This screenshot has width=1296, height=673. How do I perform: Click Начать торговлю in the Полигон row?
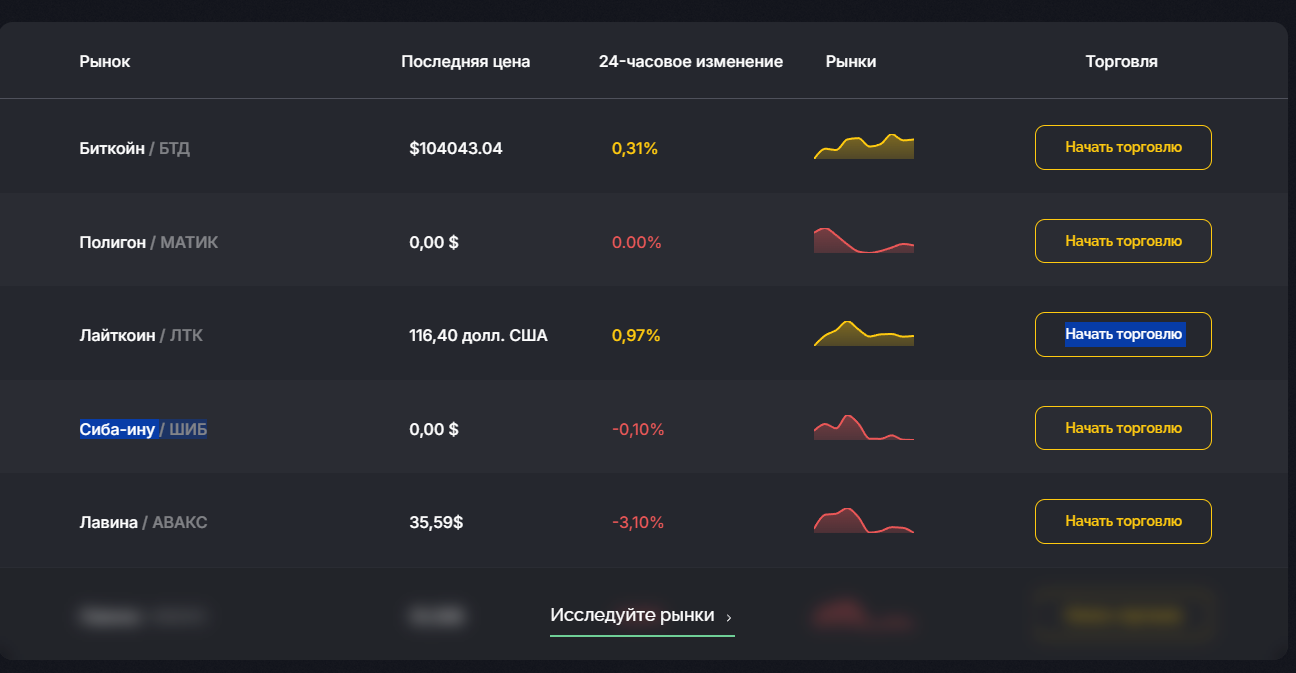(x=1123, y=241)
